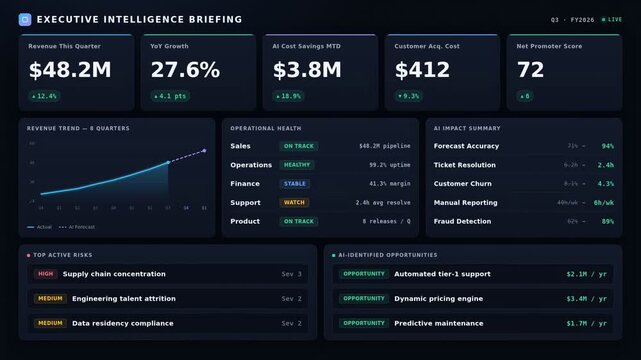
Task: Select the Net Promoter Score value 72
Action: pos(530,69)
